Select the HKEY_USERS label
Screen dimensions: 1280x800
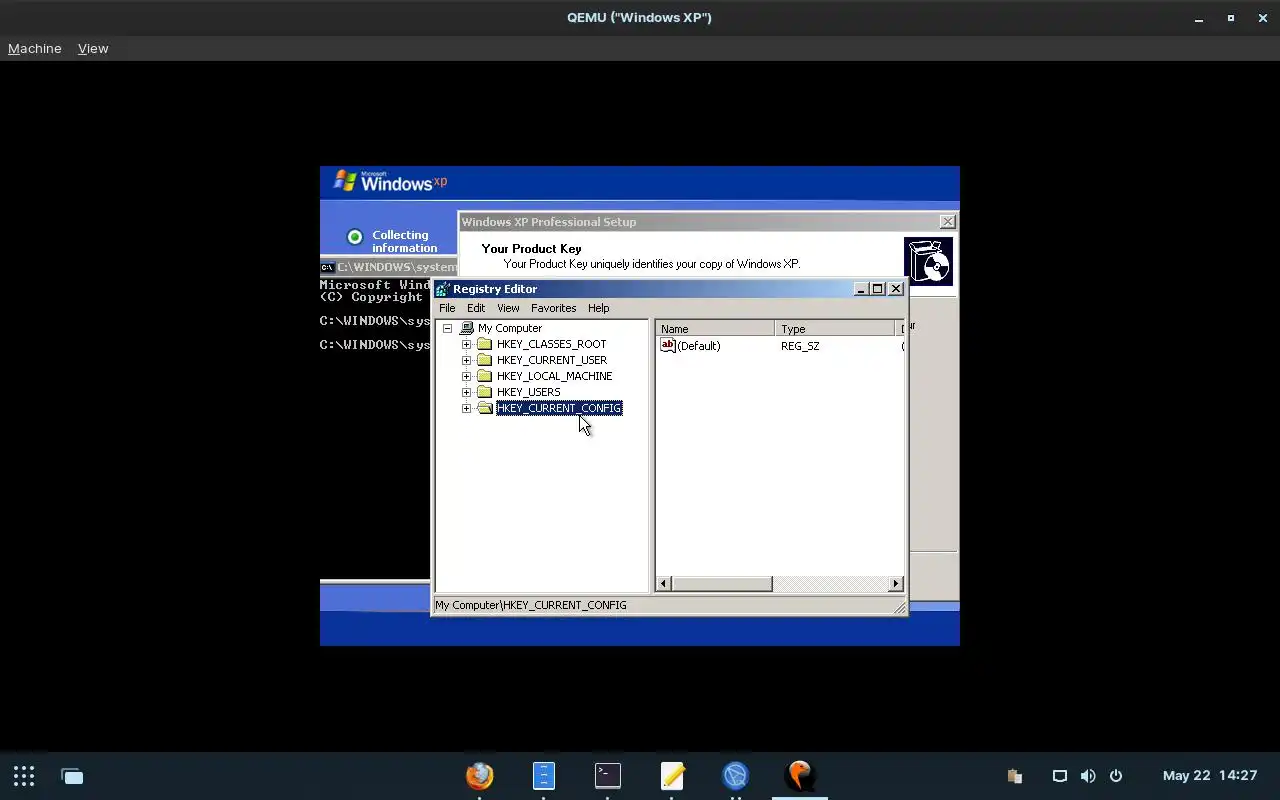click(x=528, y=392)
